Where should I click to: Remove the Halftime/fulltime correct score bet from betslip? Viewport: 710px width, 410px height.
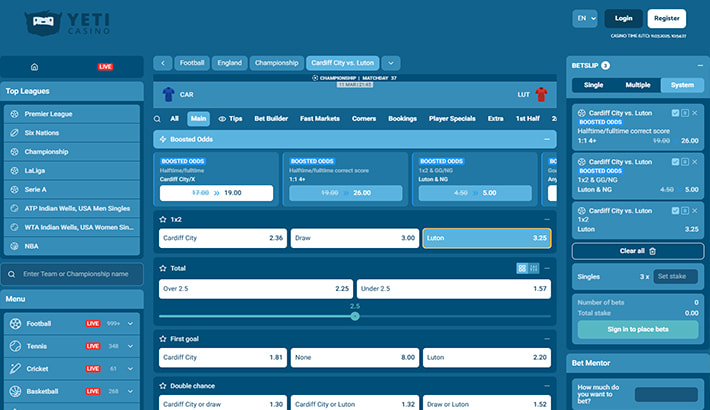[x=695, y=113]
